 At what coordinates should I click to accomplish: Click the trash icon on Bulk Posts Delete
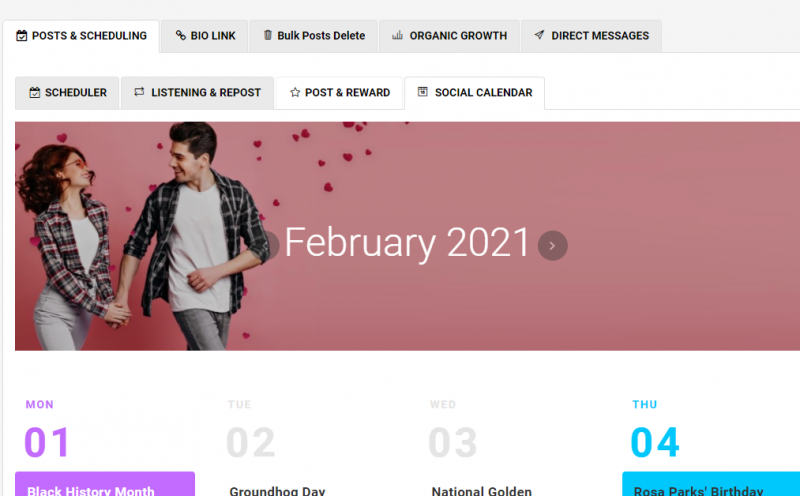point(267,35)
